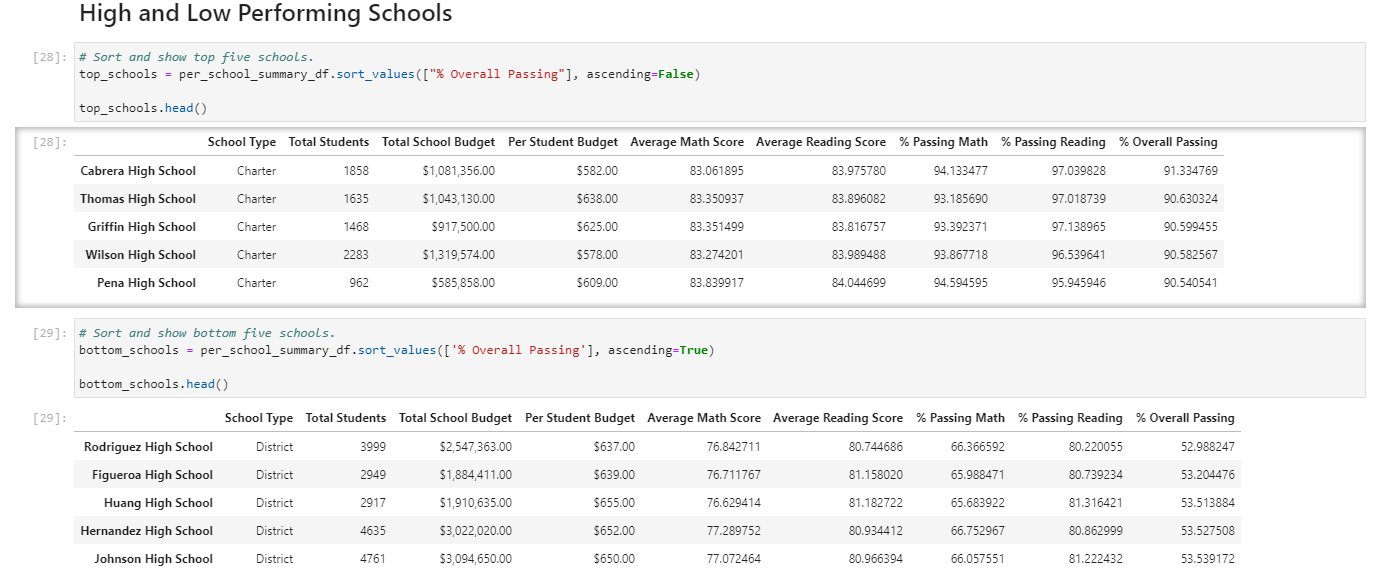The image size is (1375, 584).
Task: Click the 93.867718 passing math value
Action: point(960,255)
